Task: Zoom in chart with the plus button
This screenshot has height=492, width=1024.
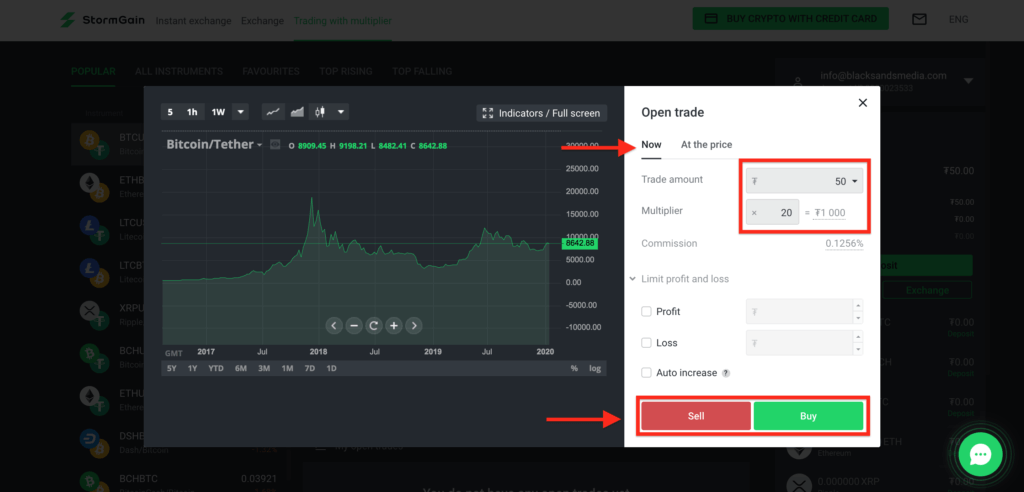Action: point(394,325)
